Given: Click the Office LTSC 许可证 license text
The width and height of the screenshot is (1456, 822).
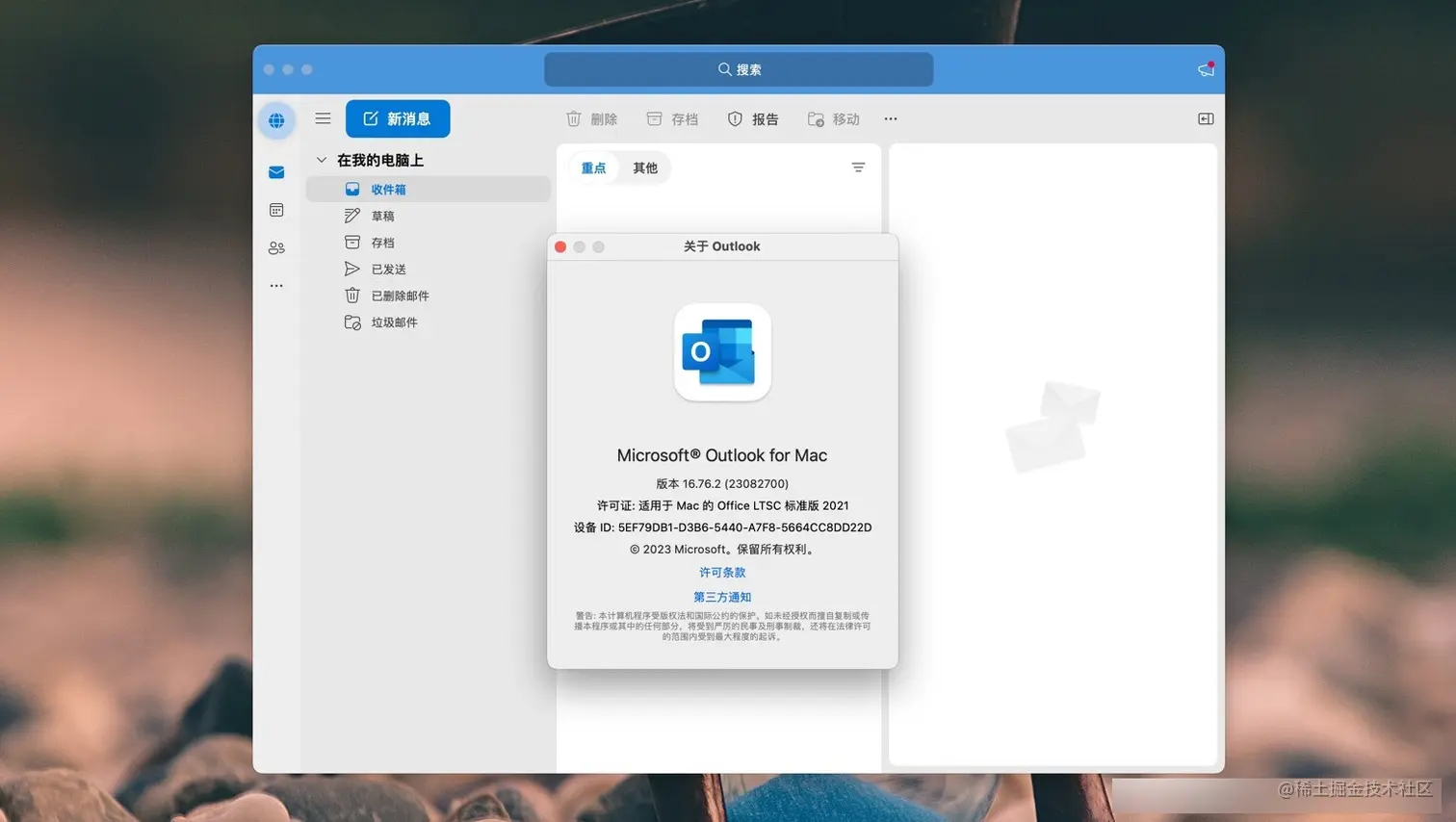Looking at the screenshot, I should click(x=722, y=505).
